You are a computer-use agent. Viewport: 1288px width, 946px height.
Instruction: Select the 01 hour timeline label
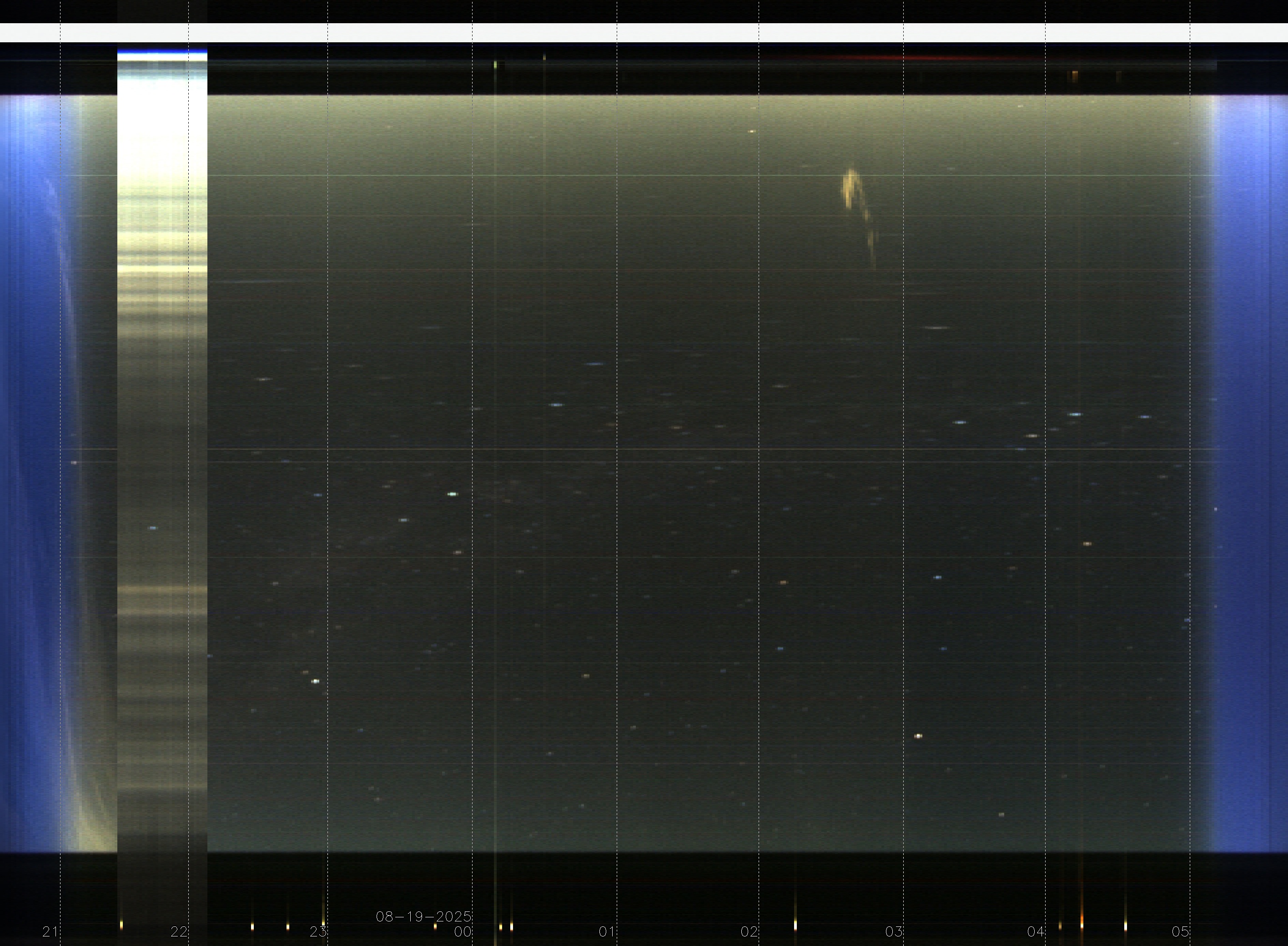tap(607, 932)
